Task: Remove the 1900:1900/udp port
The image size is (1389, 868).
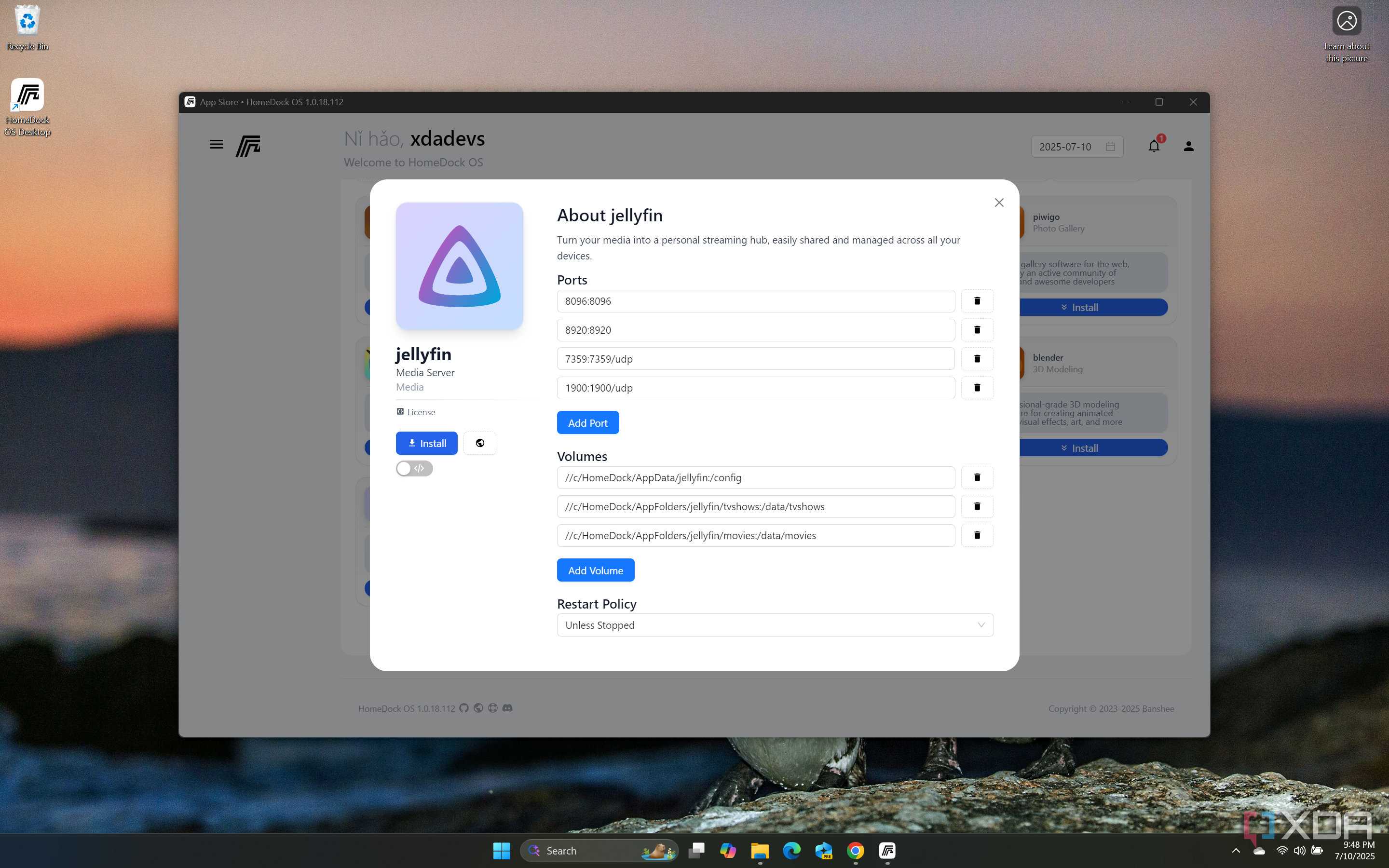Action: [977, 388]
